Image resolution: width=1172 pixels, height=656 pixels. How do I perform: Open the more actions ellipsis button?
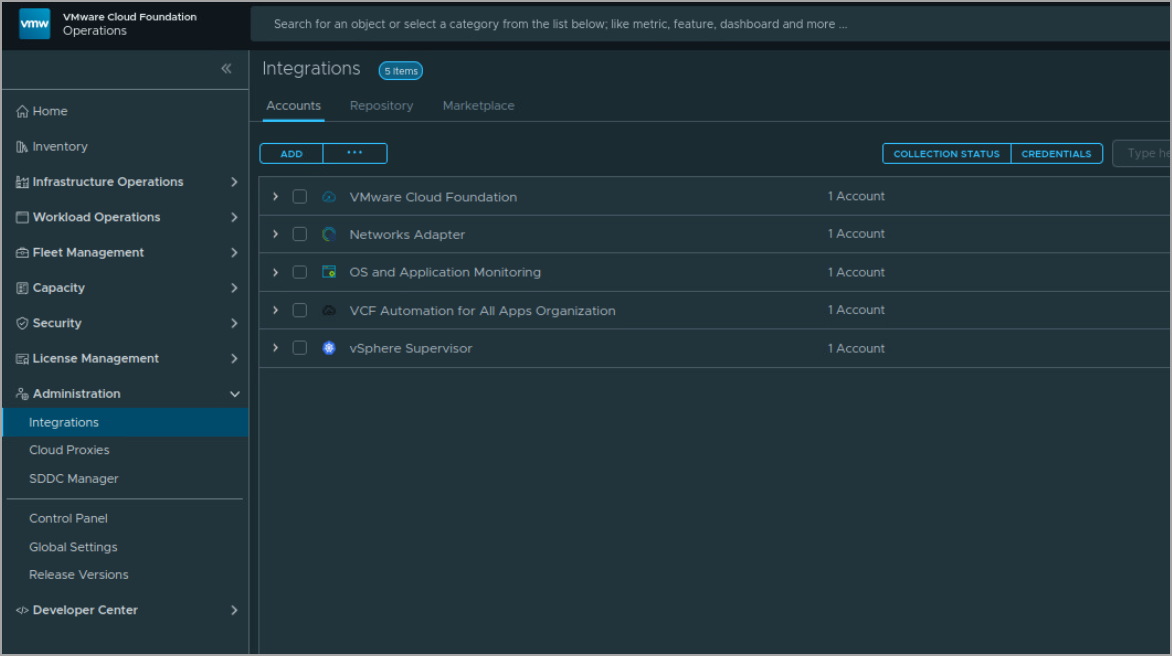pyautogui.click(x=355, y=154)
